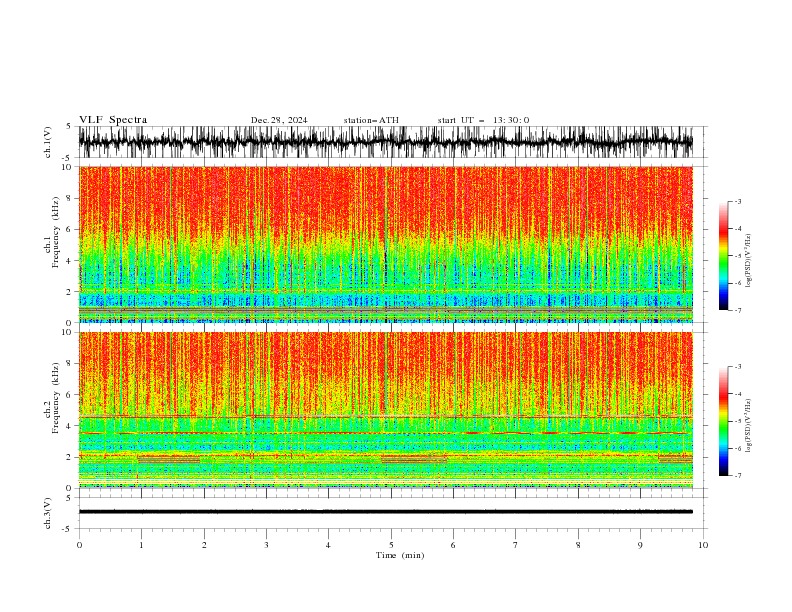This screenshot has width=792, height=612.
Task: Select the date 'Dec.28, 2024'
Action: pyautogui.click(x=279, y=120)
